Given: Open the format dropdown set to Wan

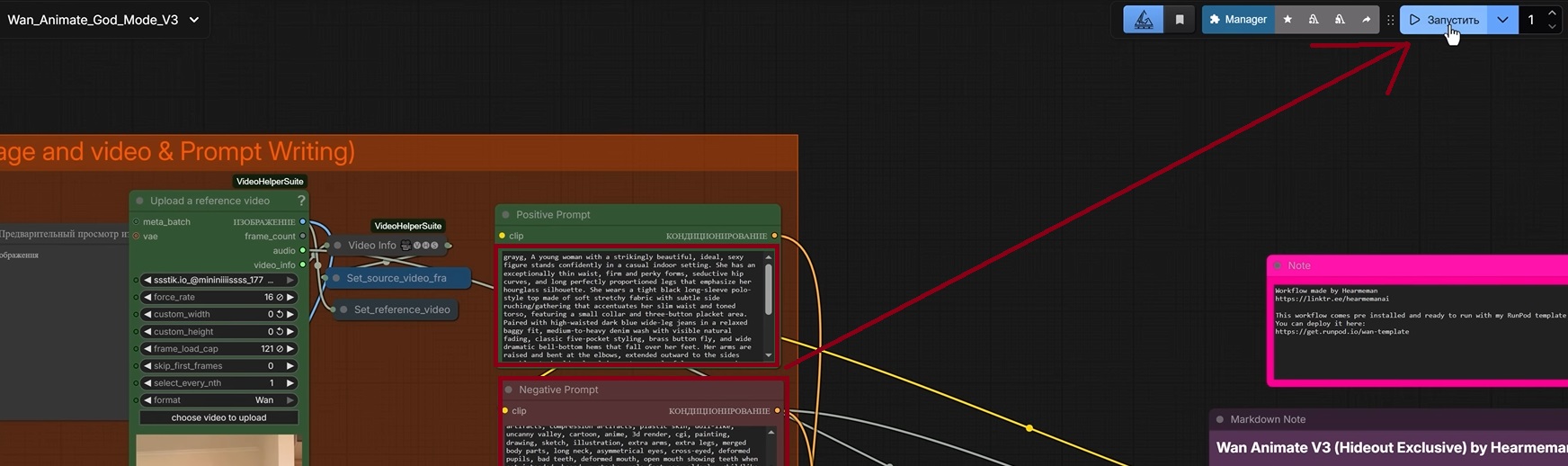Looking at the screenshot, I should coord(218,400).
